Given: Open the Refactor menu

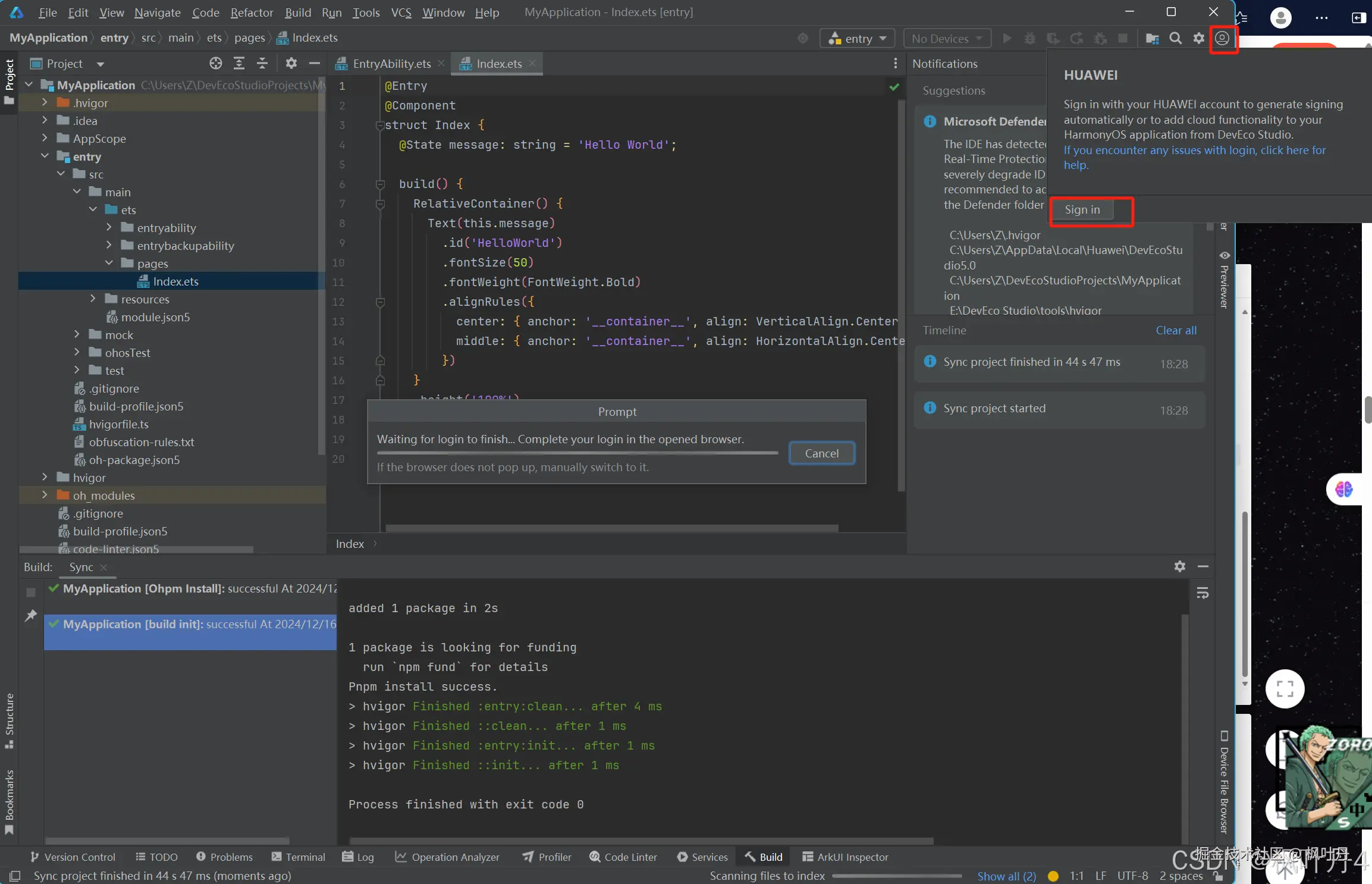Looking at the screenshot, I should (x=252, y=12).
